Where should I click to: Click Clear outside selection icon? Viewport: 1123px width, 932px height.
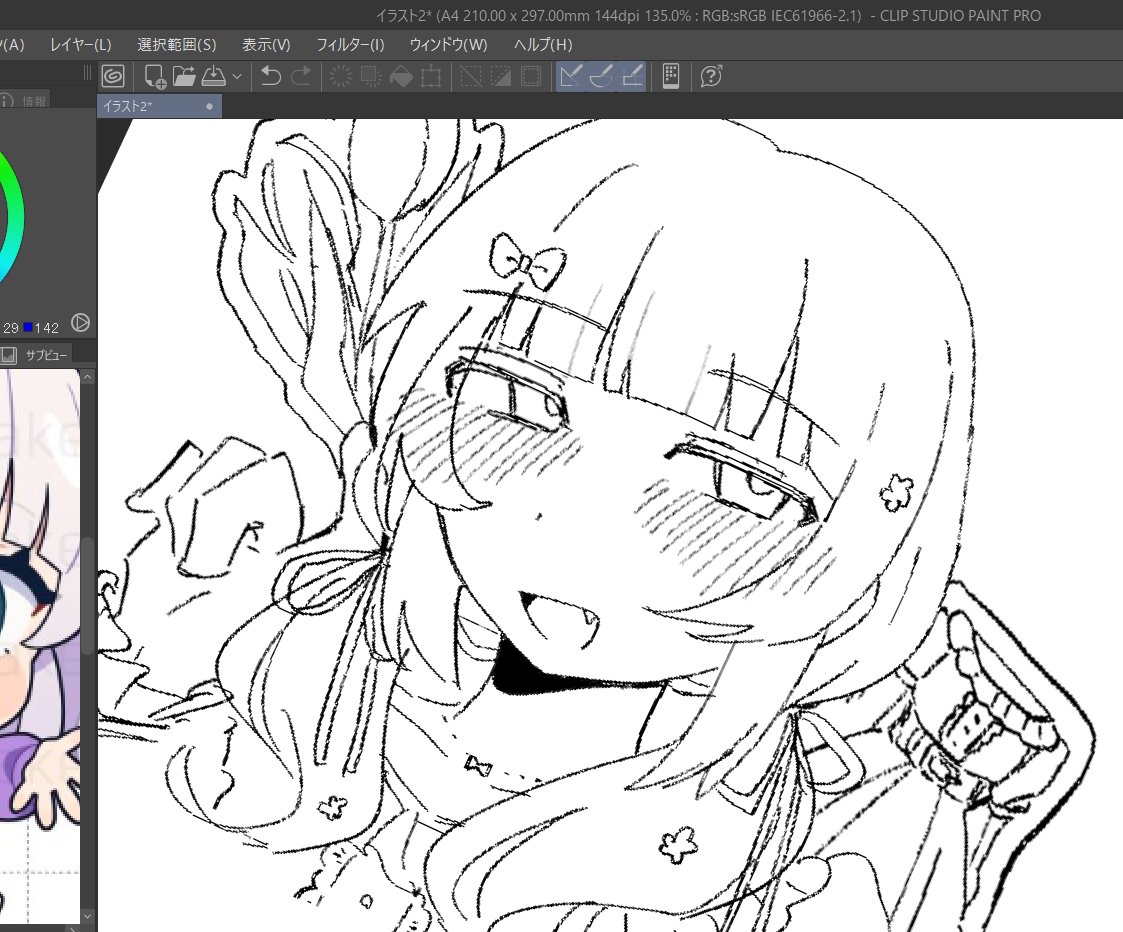371,76
